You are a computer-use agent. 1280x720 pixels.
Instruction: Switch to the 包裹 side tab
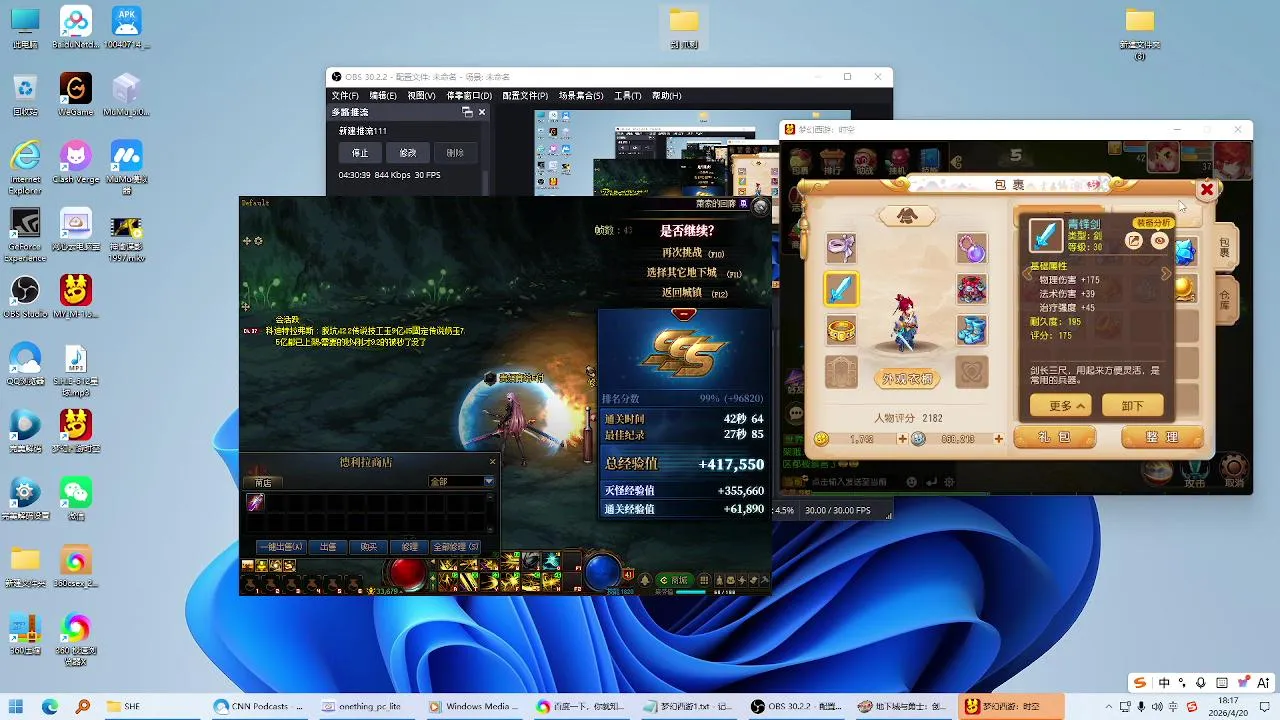coord(1225,246)
